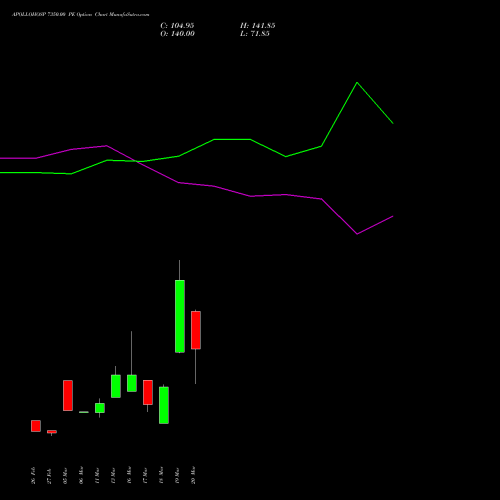Select the first red candlestick at 26 Feb
Image resolution: width=500 pixels, height=500 pixels.
pyautogui.click(x=36, y=426)
